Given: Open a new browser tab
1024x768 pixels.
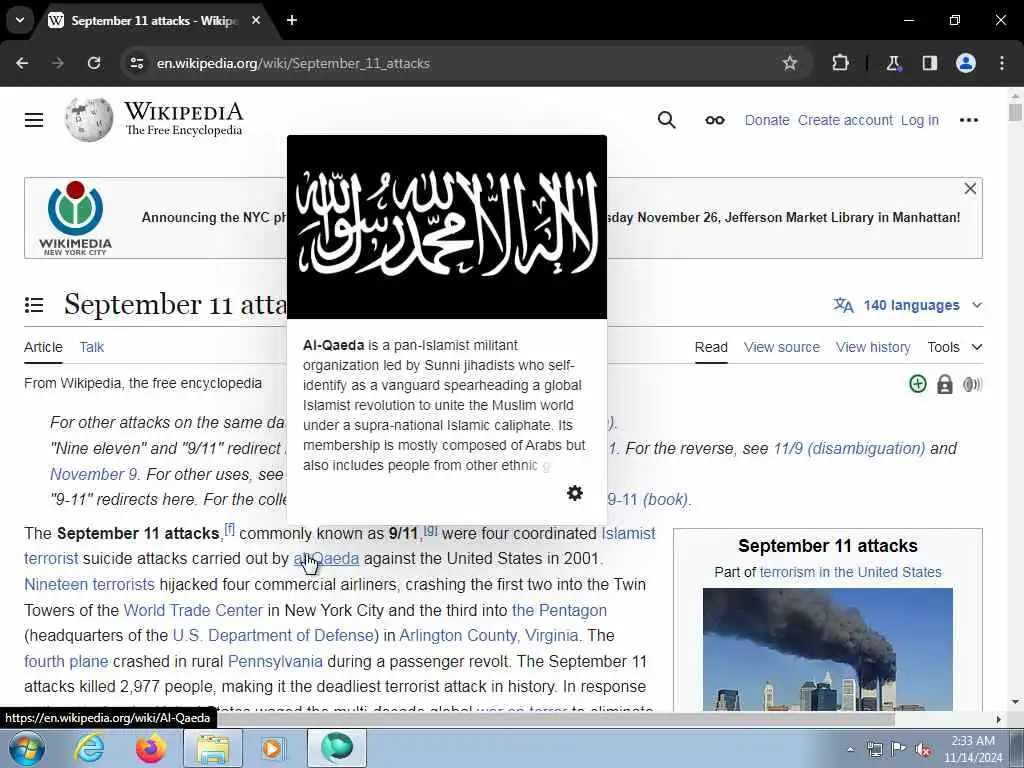Looking at the screenshot, I should 292,20.
